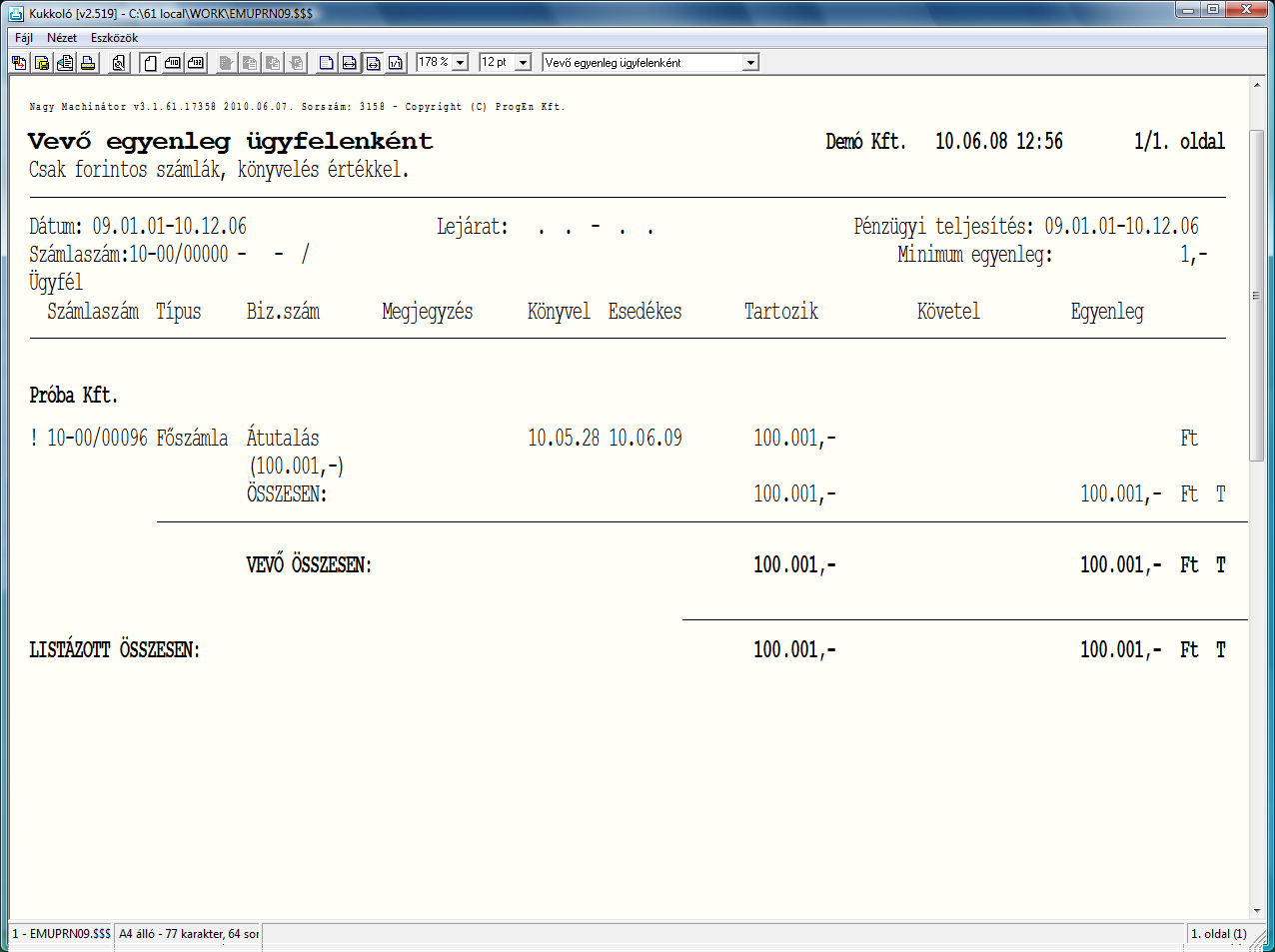Click the '(100.001,-)' amount in parentheses

pyautogui.click(x=298, y=466)
